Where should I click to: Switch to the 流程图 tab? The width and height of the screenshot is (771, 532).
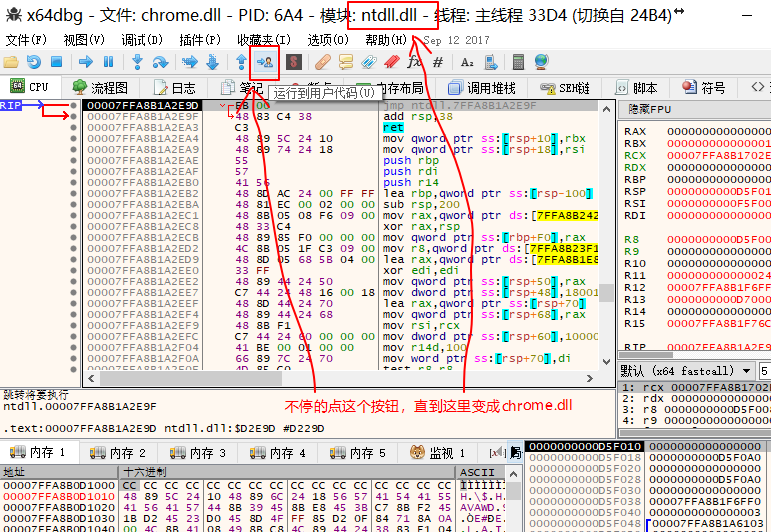(x=100, y=88)
